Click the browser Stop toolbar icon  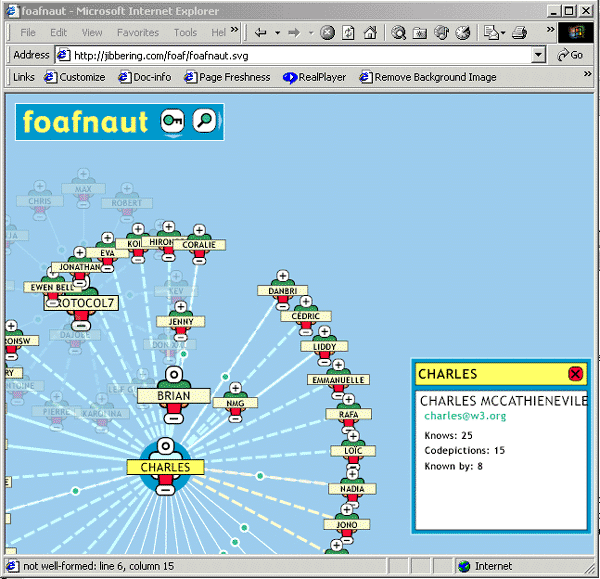(327, 33)
